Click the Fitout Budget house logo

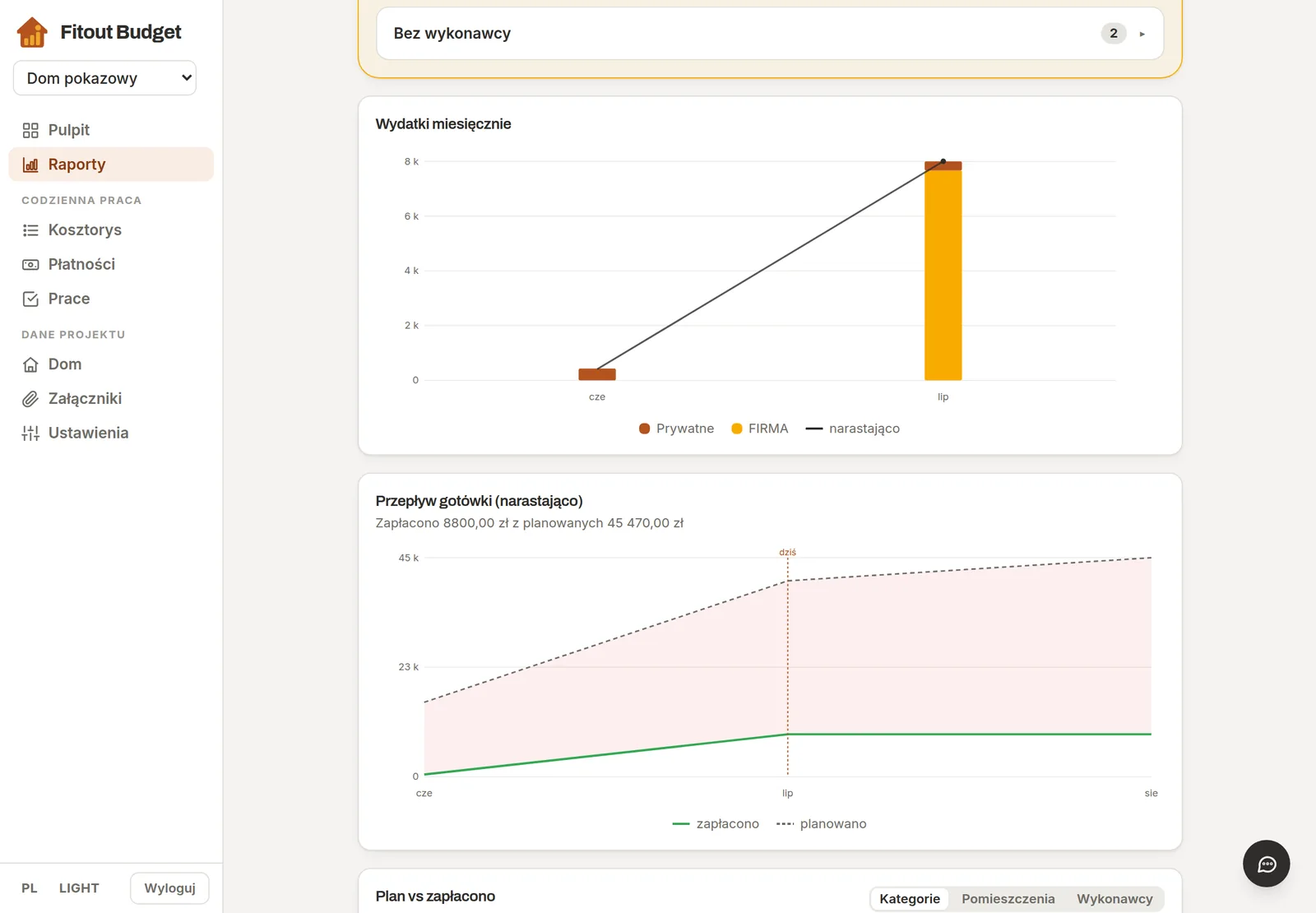pyautogui.click(x=32, y=32)
